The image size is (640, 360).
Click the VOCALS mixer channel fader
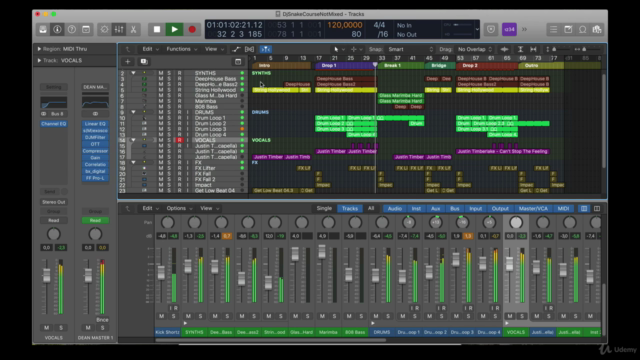pos(509,263)
